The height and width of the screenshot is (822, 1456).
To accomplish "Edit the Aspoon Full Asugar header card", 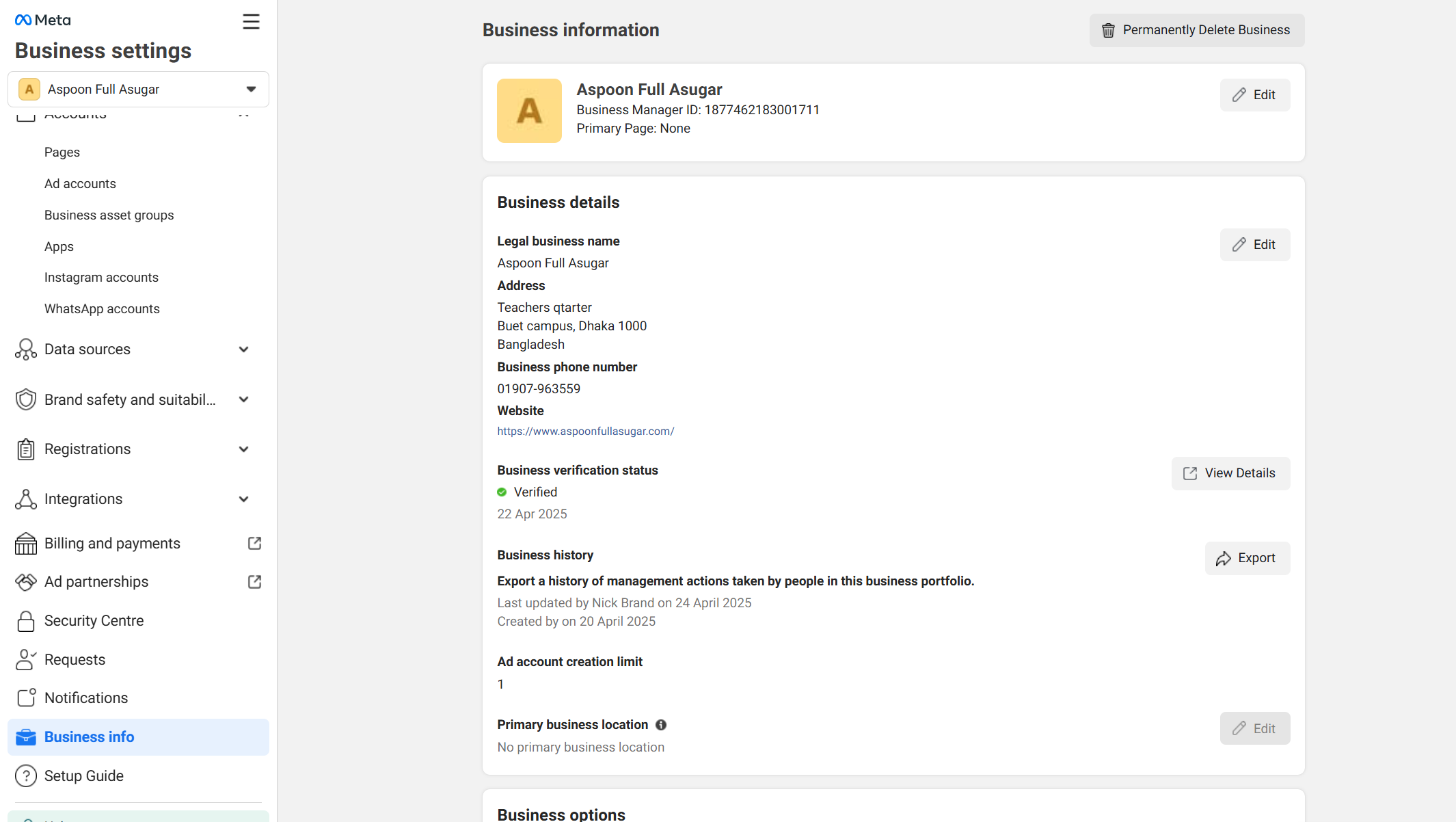I will point(1255,95).
